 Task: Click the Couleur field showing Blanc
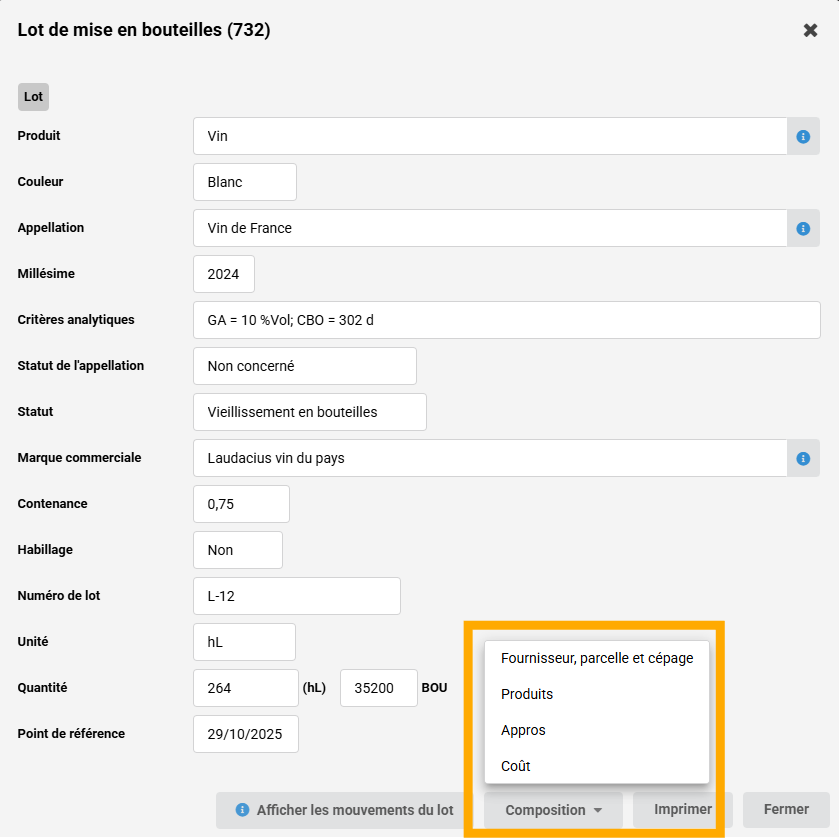[x=245, y=182]
